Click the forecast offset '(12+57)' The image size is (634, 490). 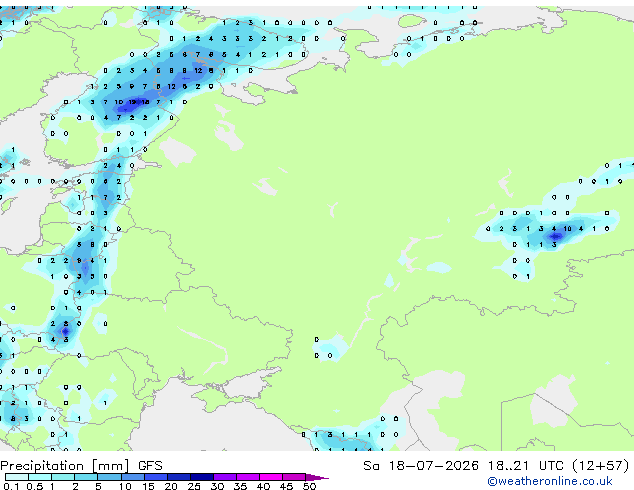(601, 466)
